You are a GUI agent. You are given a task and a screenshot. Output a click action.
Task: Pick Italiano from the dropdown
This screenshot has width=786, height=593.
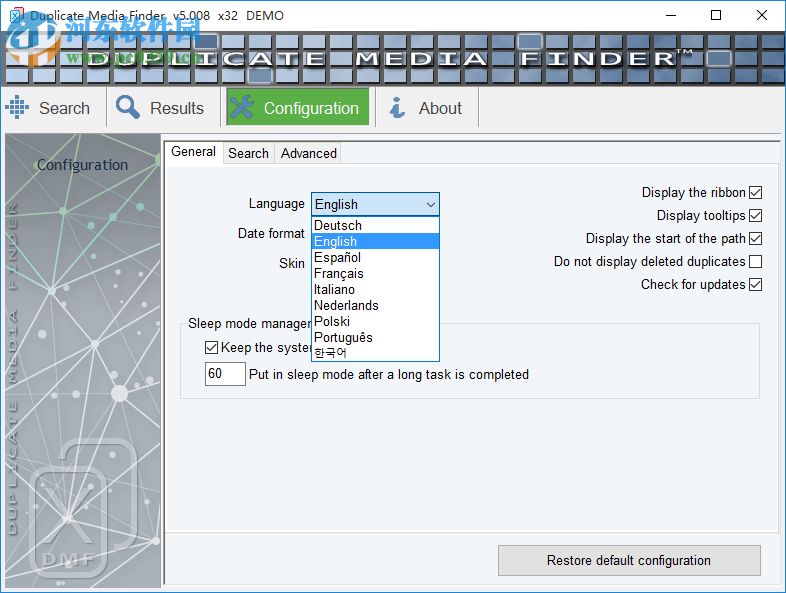click(375, 290)
